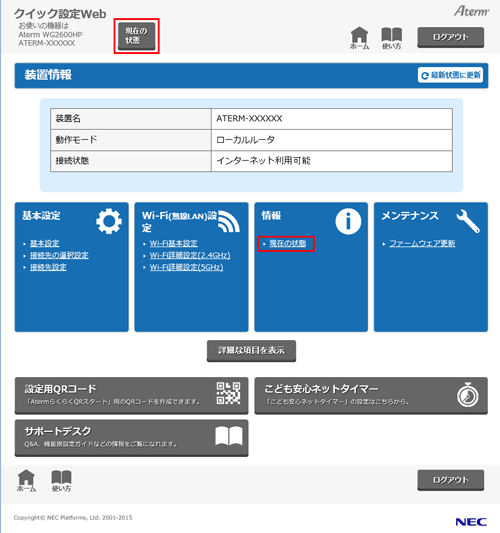
Task: Open the 設定用QRコード tile
Action: click(132, 395)
